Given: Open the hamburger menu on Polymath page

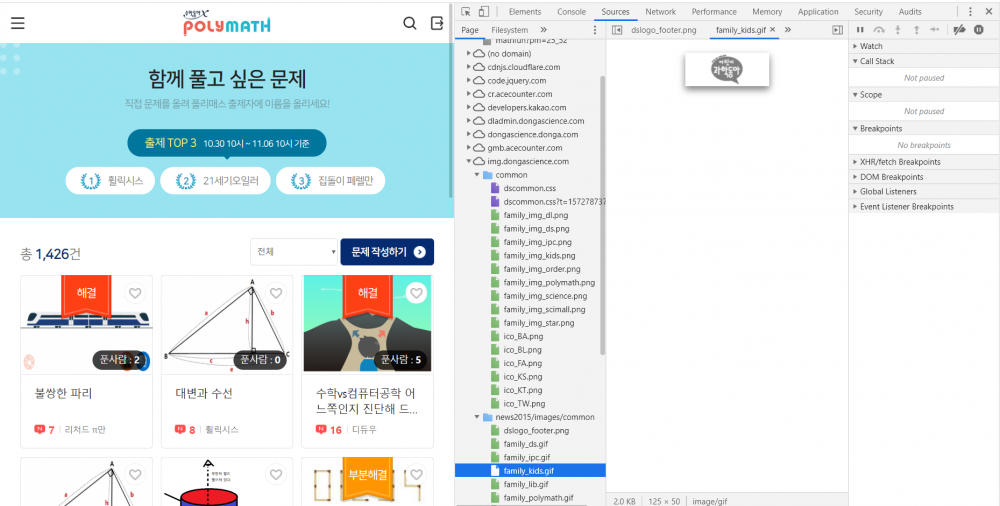Looking at the screenshot, I should [18, 24].
